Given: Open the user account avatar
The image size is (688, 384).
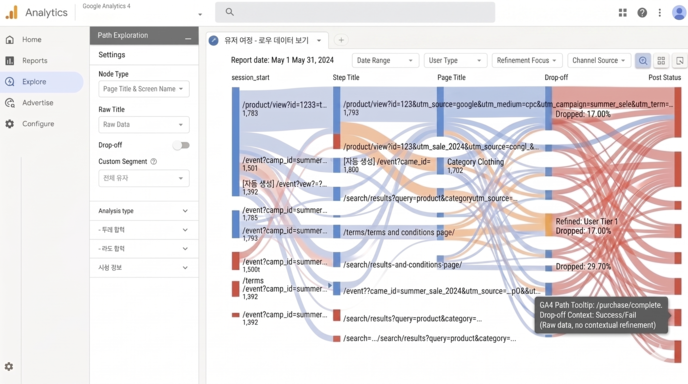Looking at the screenshot, I should point(679,12).
